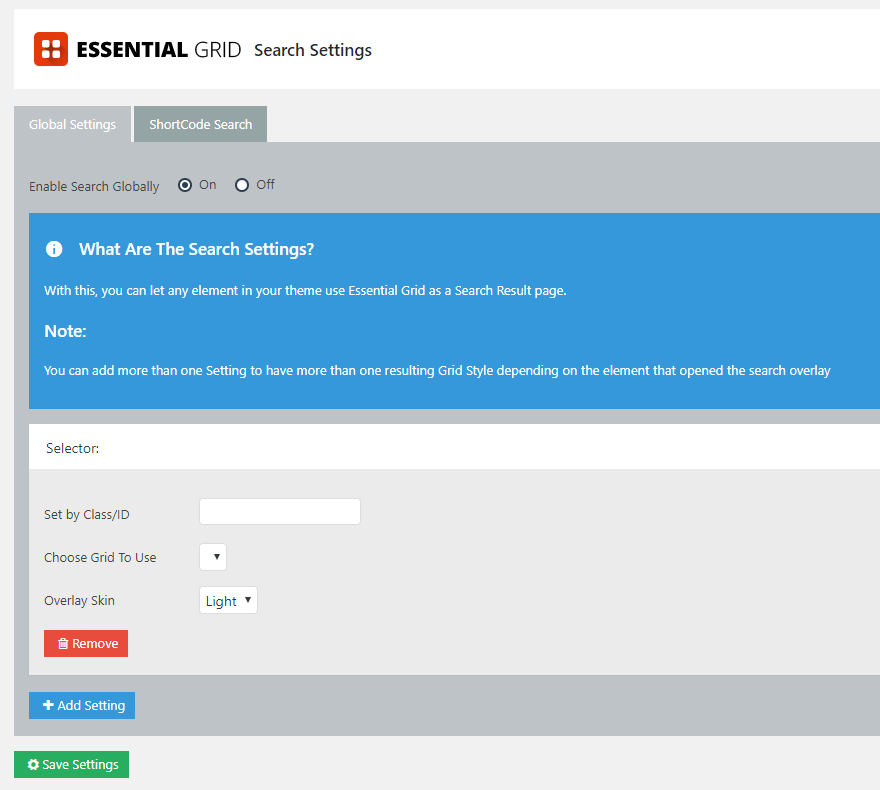Click the Essential Grid red logo icon
The height and width of the screenshot is (790, 880).
pyautogui.click(x=50, y=49)
